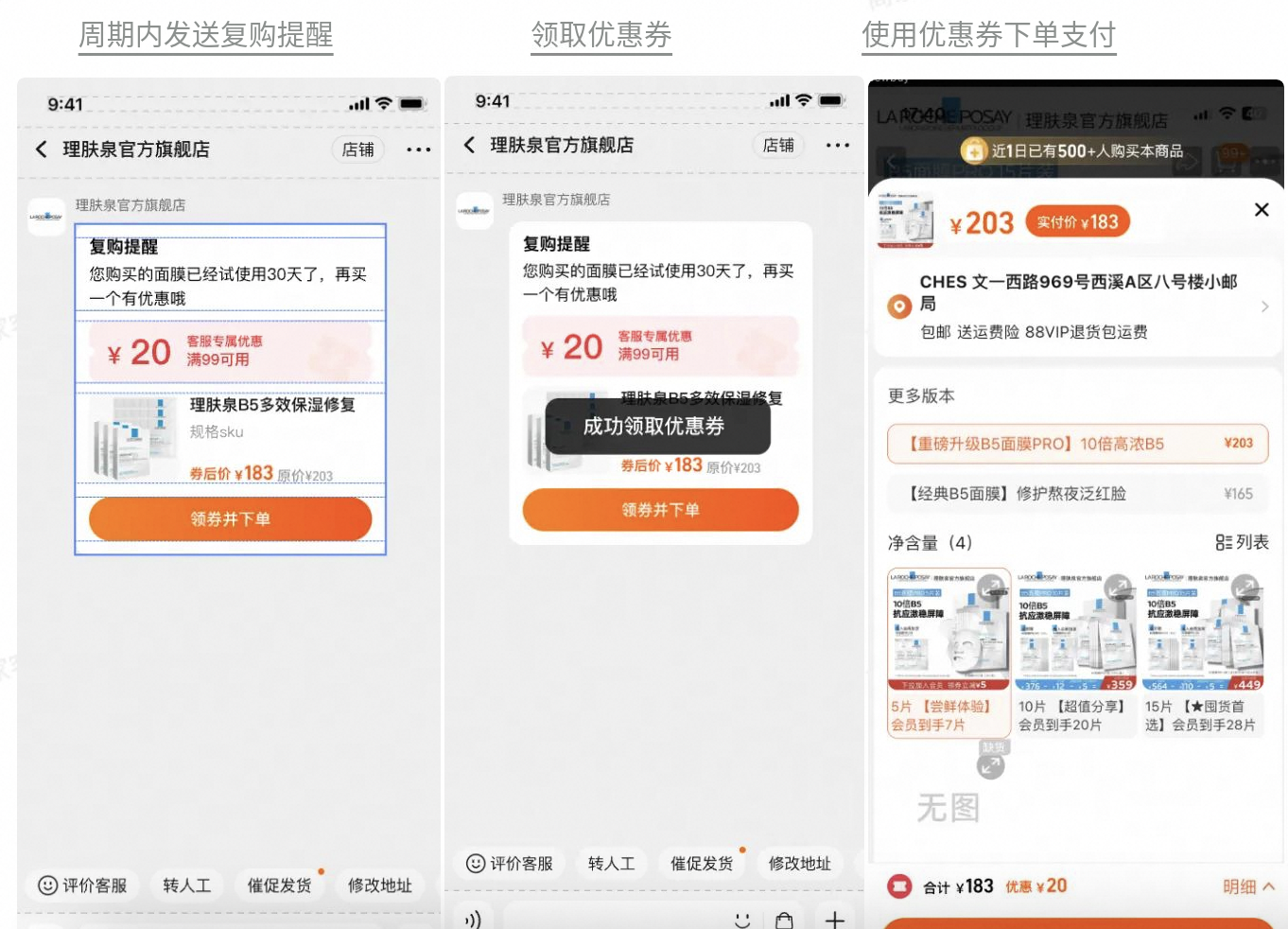Screen dimensions: 1288x929
Task: Tap 复购提醒 heading in first card
Action: [124, 247]
